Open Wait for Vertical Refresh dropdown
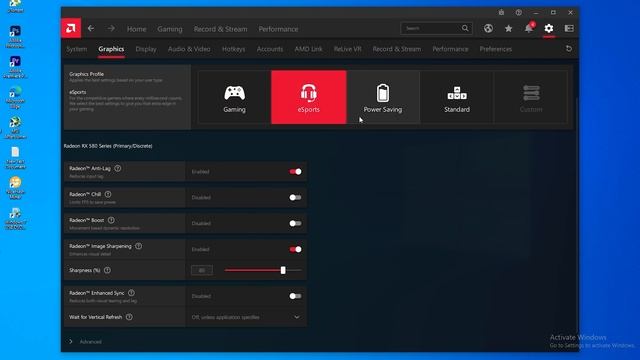The height and width of the screenshot is (360, 640). [x=246, y=317]
